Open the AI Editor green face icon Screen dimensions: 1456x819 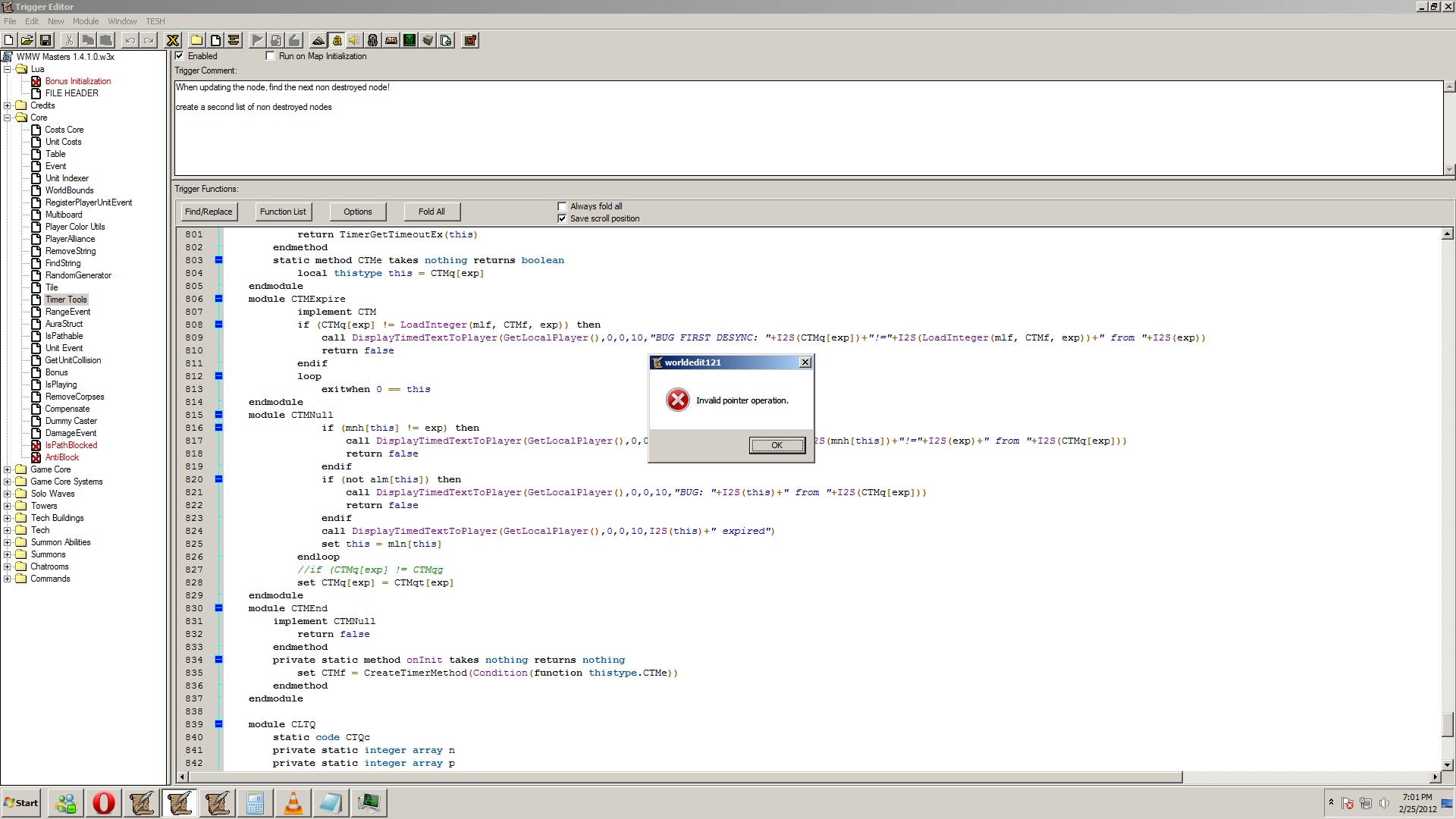click(x=409, y=40)
